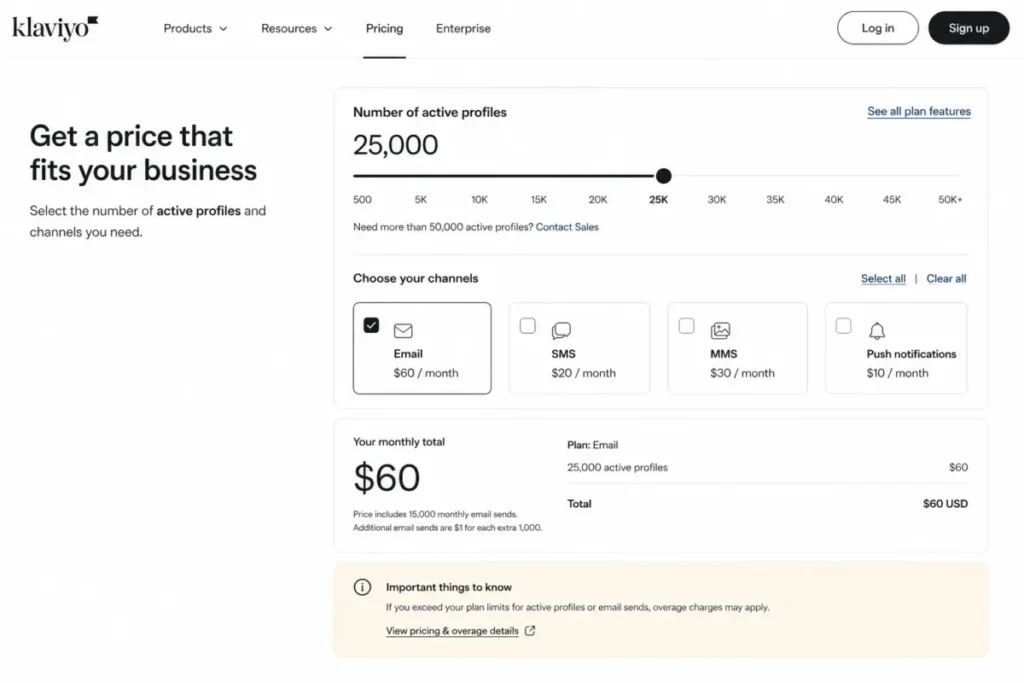
Task: Select the SMS $20 / month card
Action: [579, 348]
